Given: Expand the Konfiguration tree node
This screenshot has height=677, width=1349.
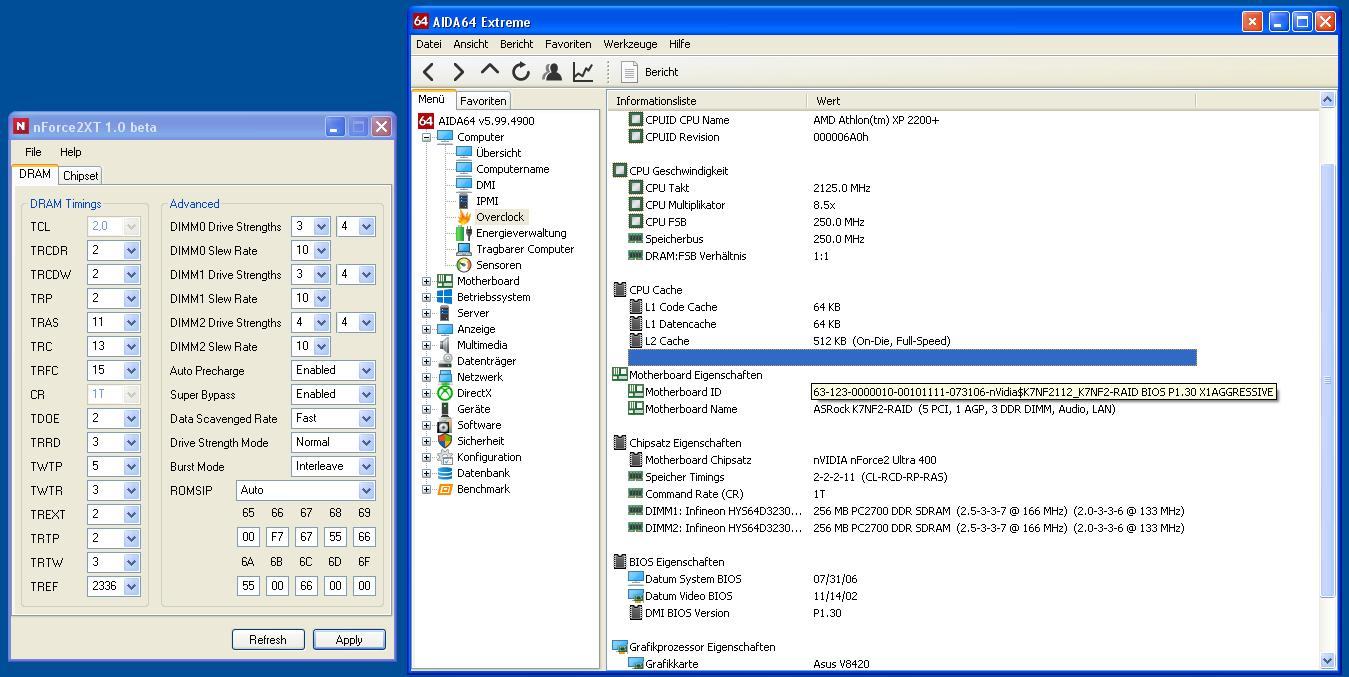Looking at the screenshot, I should [x=427, y=457].
